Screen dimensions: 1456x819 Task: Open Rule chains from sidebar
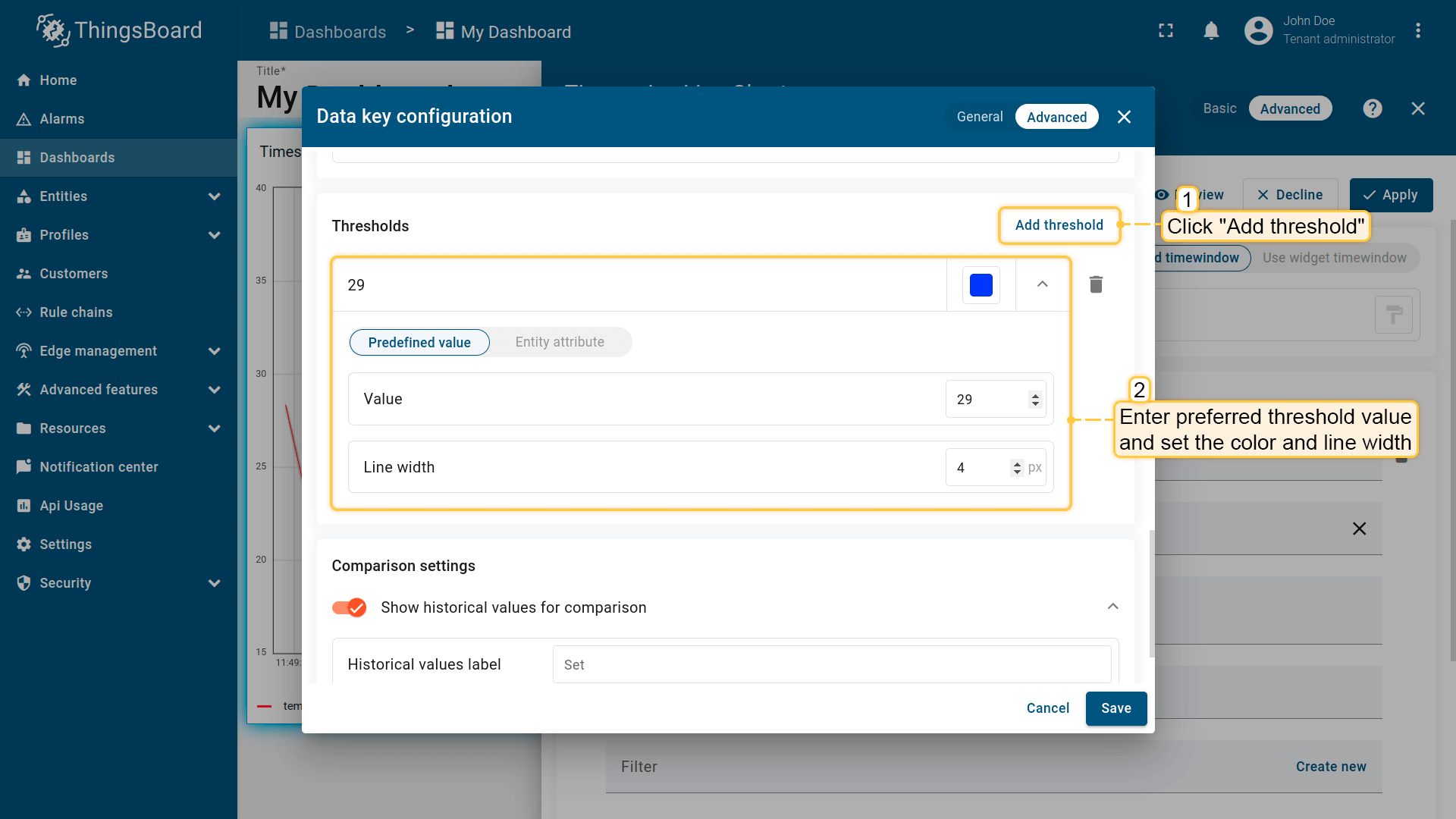[x=76, y=312]
